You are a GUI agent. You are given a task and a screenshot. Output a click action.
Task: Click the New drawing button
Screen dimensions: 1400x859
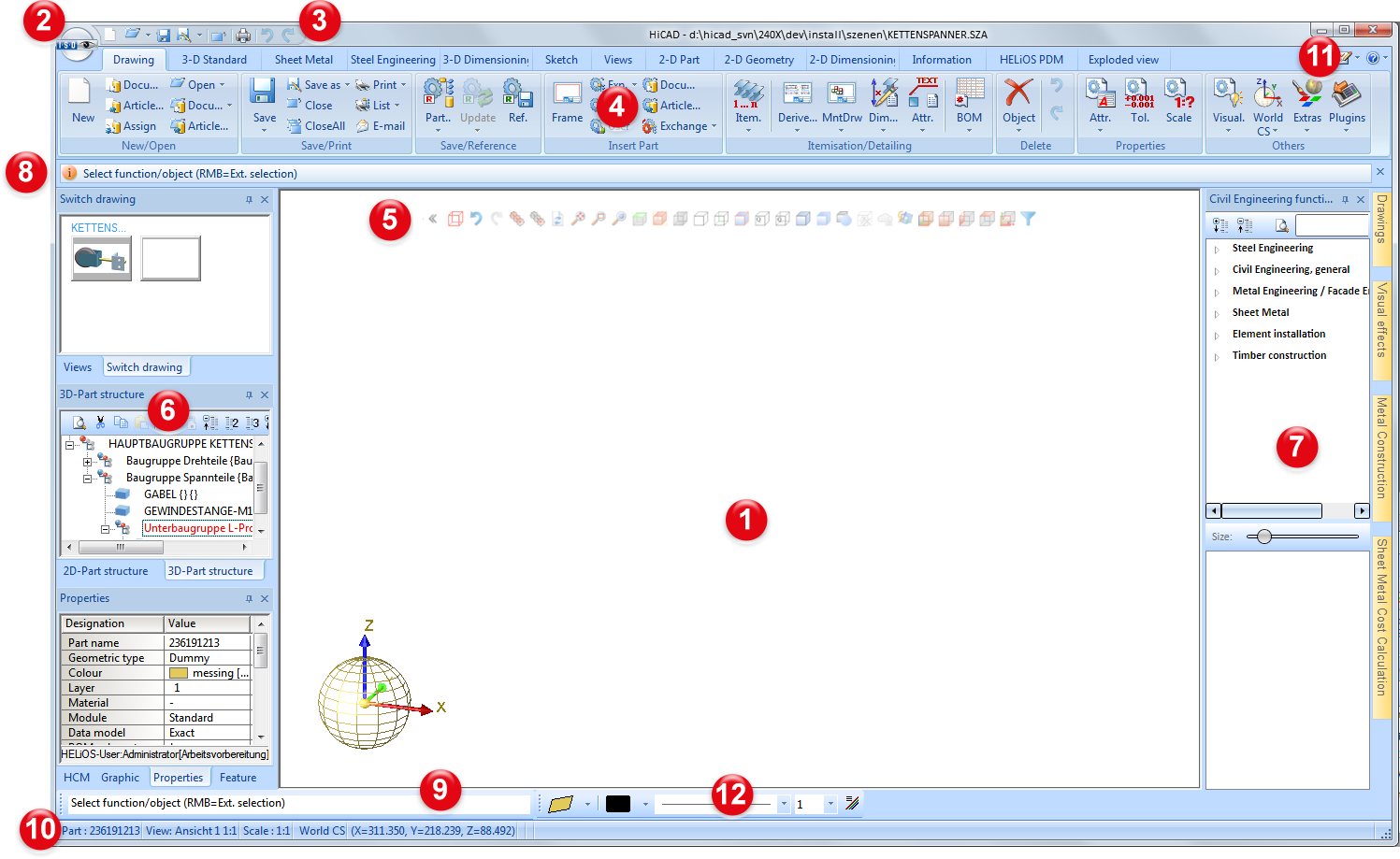(82, 101)
